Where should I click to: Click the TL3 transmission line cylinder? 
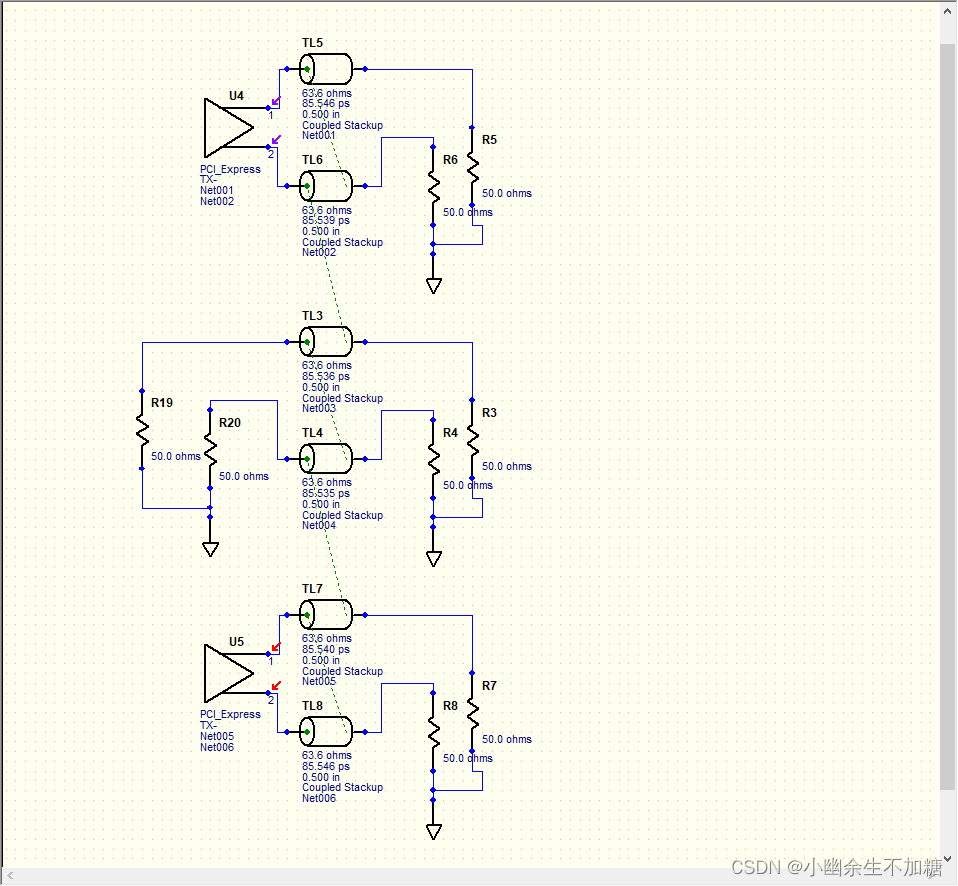click(x=326, y=342)
